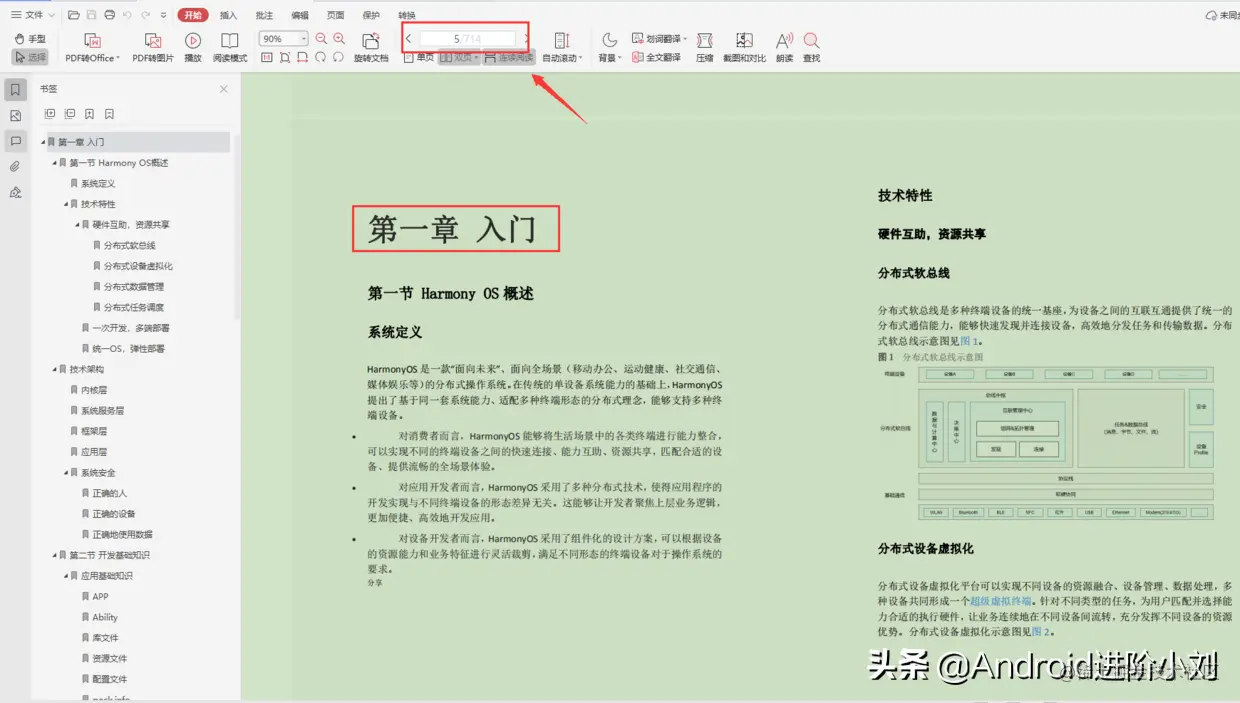This screenshot has height=703, width=1240.
Task: Start the 播放 slideshow playback
Action: pyautogui.click(x=193, y=47)
